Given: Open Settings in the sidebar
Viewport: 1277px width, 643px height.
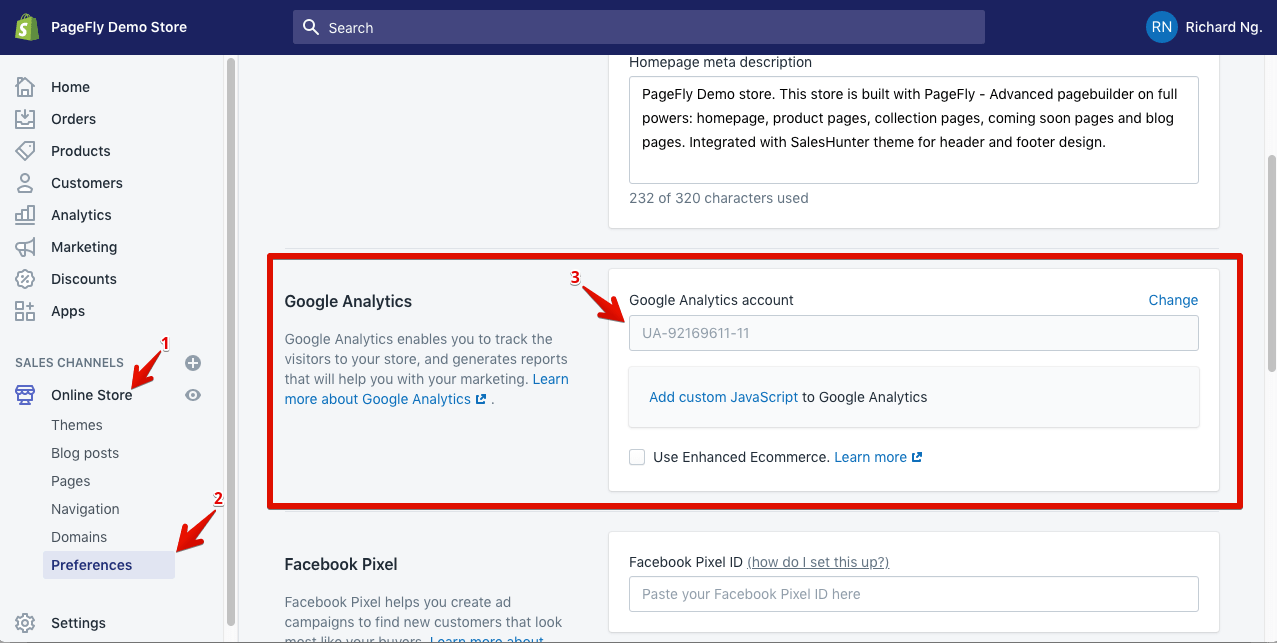Looking at the screenshot, I should pyautogui.click(x=79, y=623).
